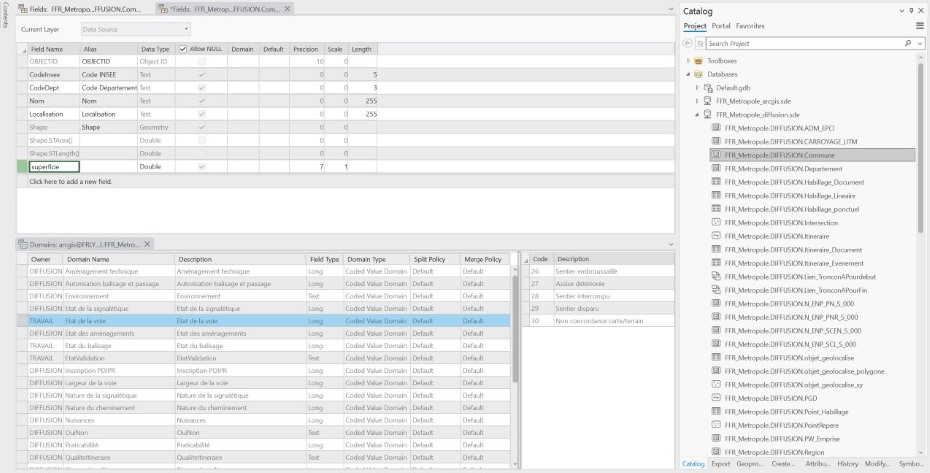Click the Commune polygon feature class icon
930x473 pixels.
point(716,155)
